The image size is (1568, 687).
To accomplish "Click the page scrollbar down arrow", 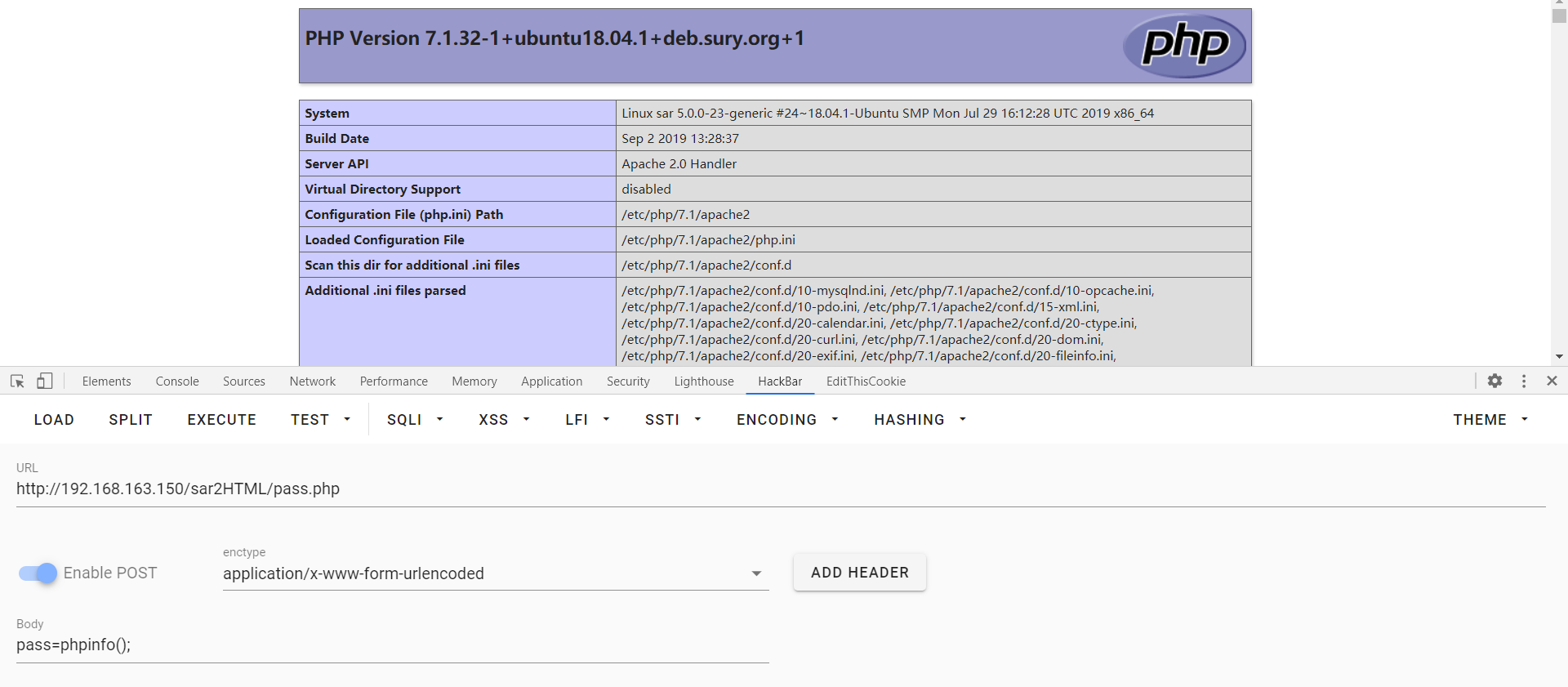I will click(x=1559, y=356).
